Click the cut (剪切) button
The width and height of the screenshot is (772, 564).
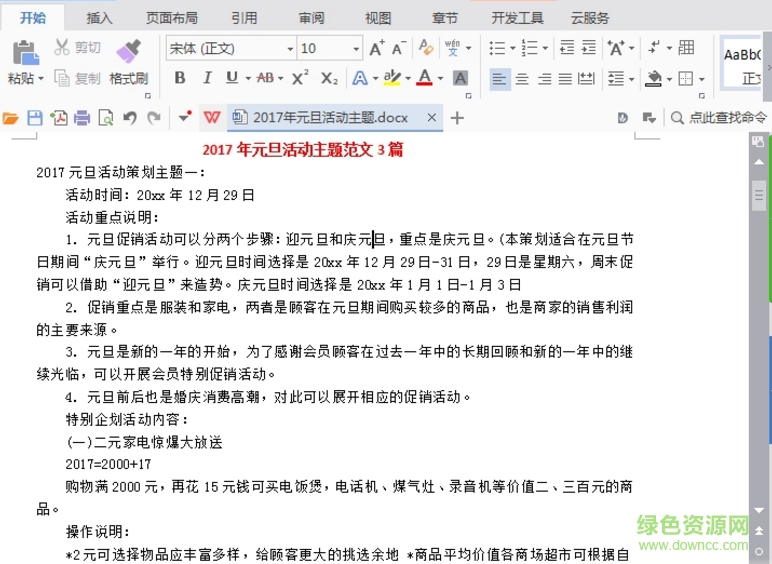77,48
